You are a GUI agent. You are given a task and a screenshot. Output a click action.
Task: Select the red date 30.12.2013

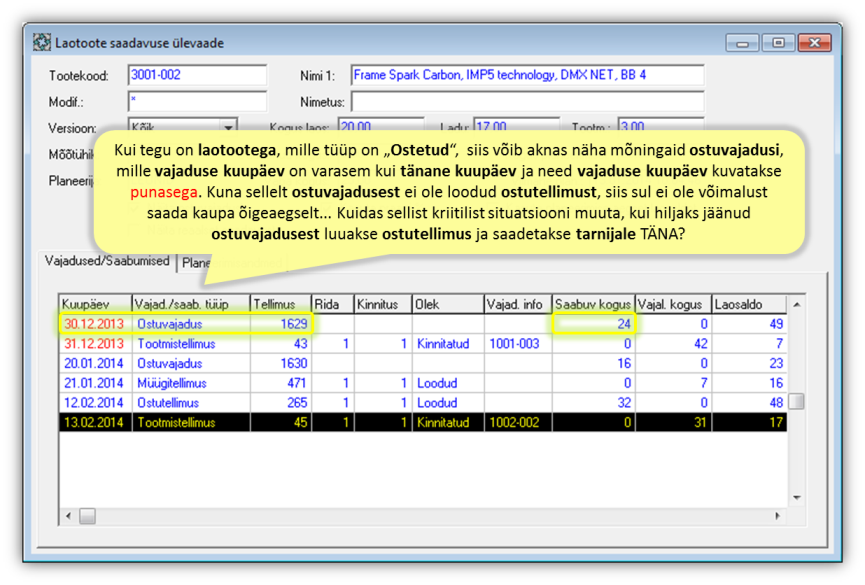point(94,324)
